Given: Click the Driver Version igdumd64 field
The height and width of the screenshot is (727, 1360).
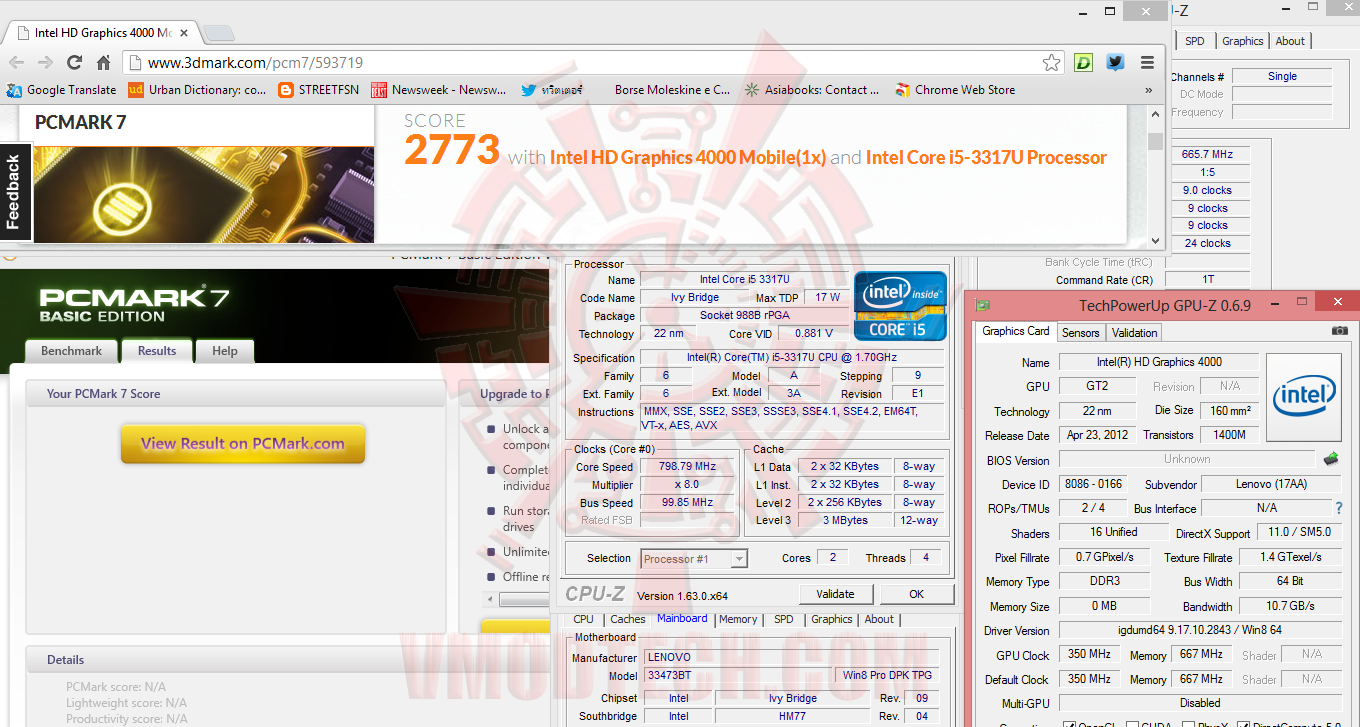Looking at the screenshot, I should click(1202, 630).
